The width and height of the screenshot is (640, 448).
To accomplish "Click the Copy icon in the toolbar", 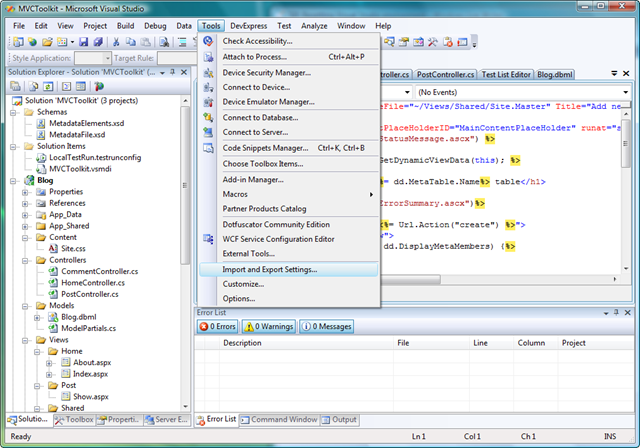I will click(x=132, y=42).
